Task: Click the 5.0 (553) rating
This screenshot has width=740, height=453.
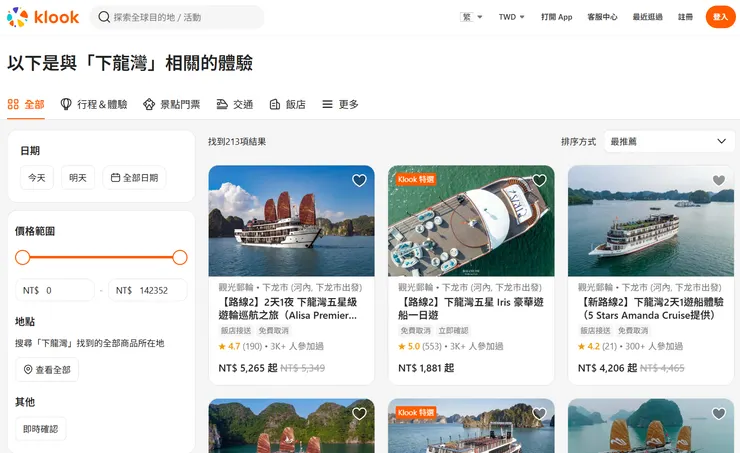Action: (420, 346)
